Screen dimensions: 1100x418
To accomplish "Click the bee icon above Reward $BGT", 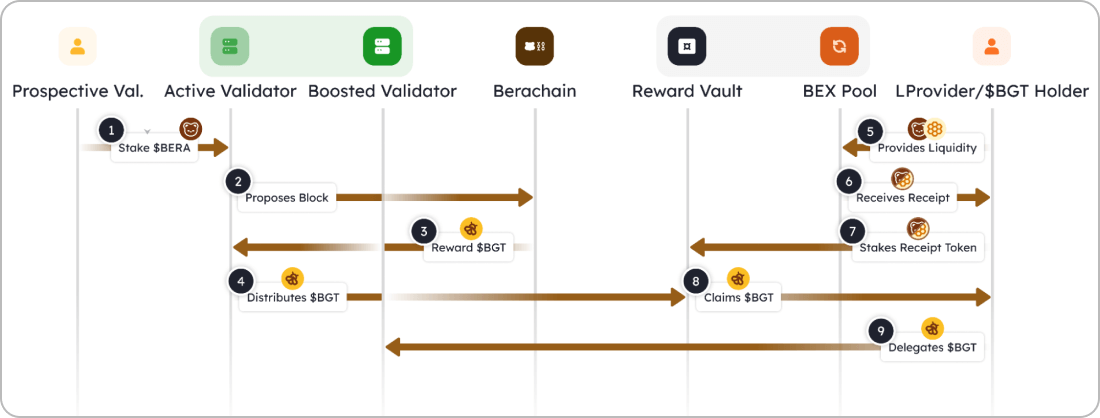I will tap(471, 228).
